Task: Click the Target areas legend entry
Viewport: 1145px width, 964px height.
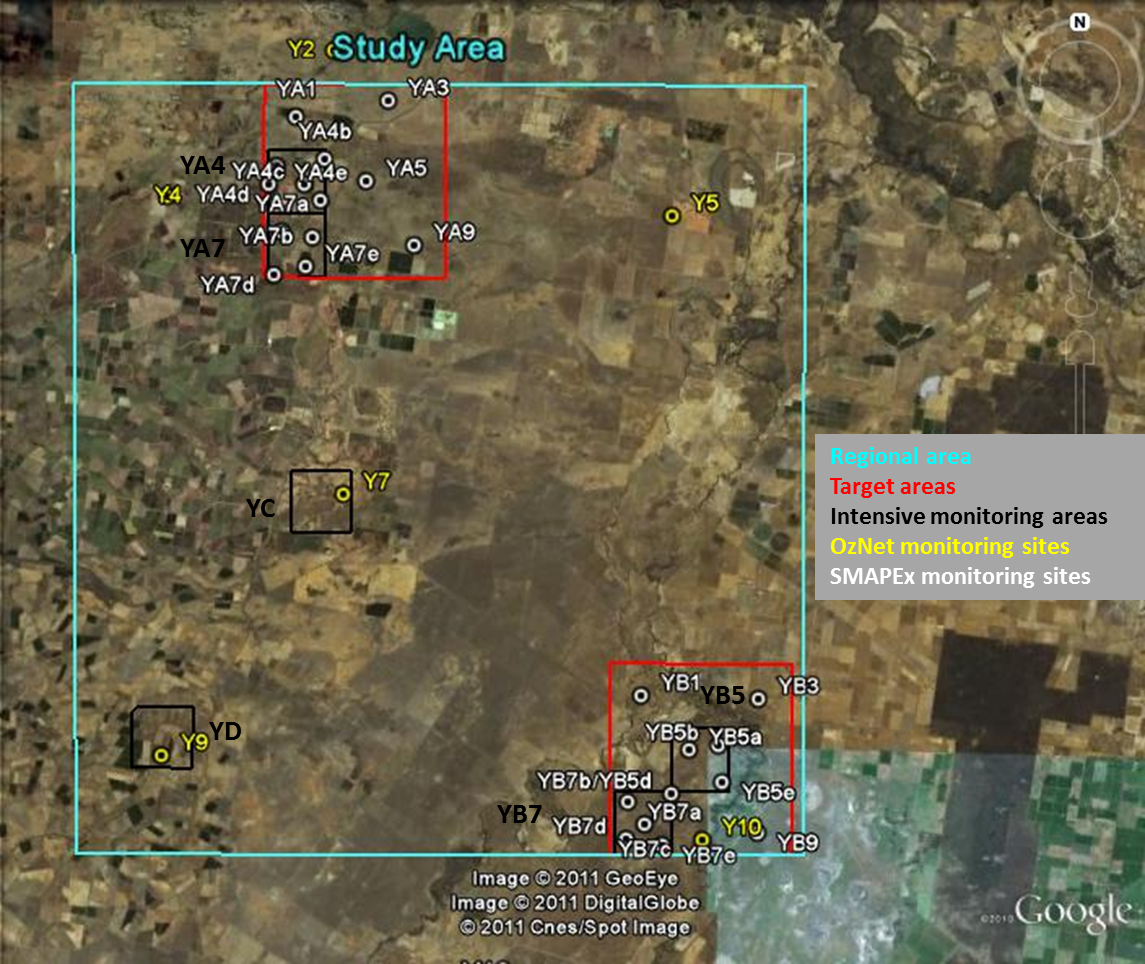Action: click(x=893, y=487)
